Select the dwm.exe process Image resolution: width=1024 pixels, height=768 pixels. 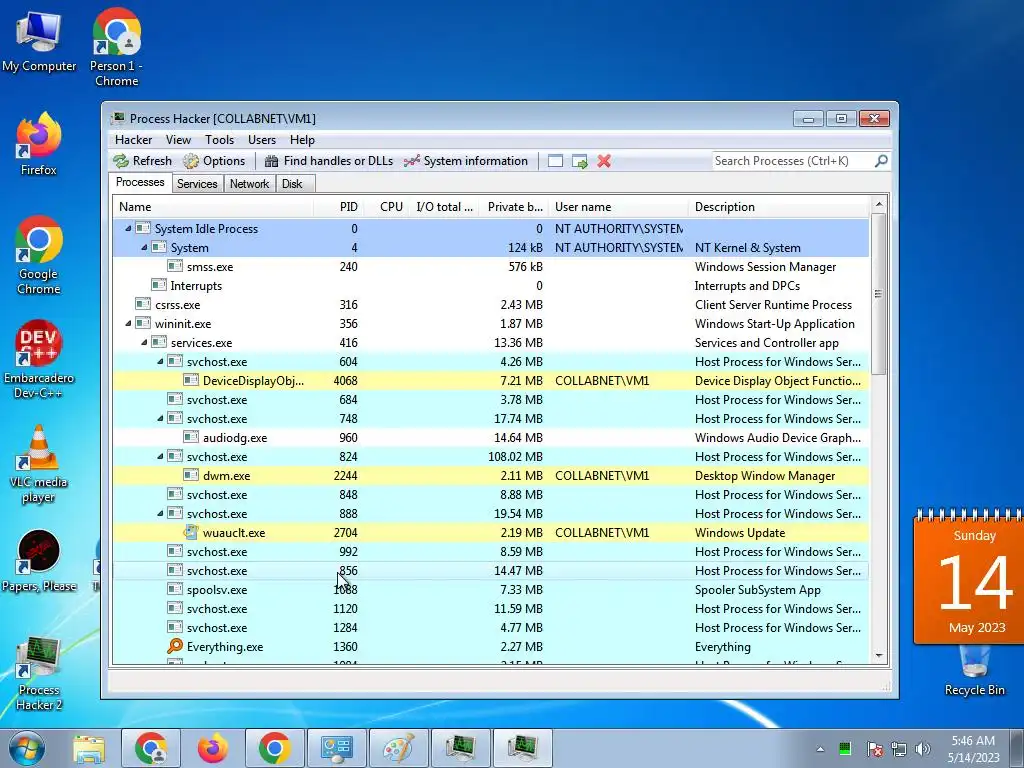pyautogui.click(x=491, y=475)
